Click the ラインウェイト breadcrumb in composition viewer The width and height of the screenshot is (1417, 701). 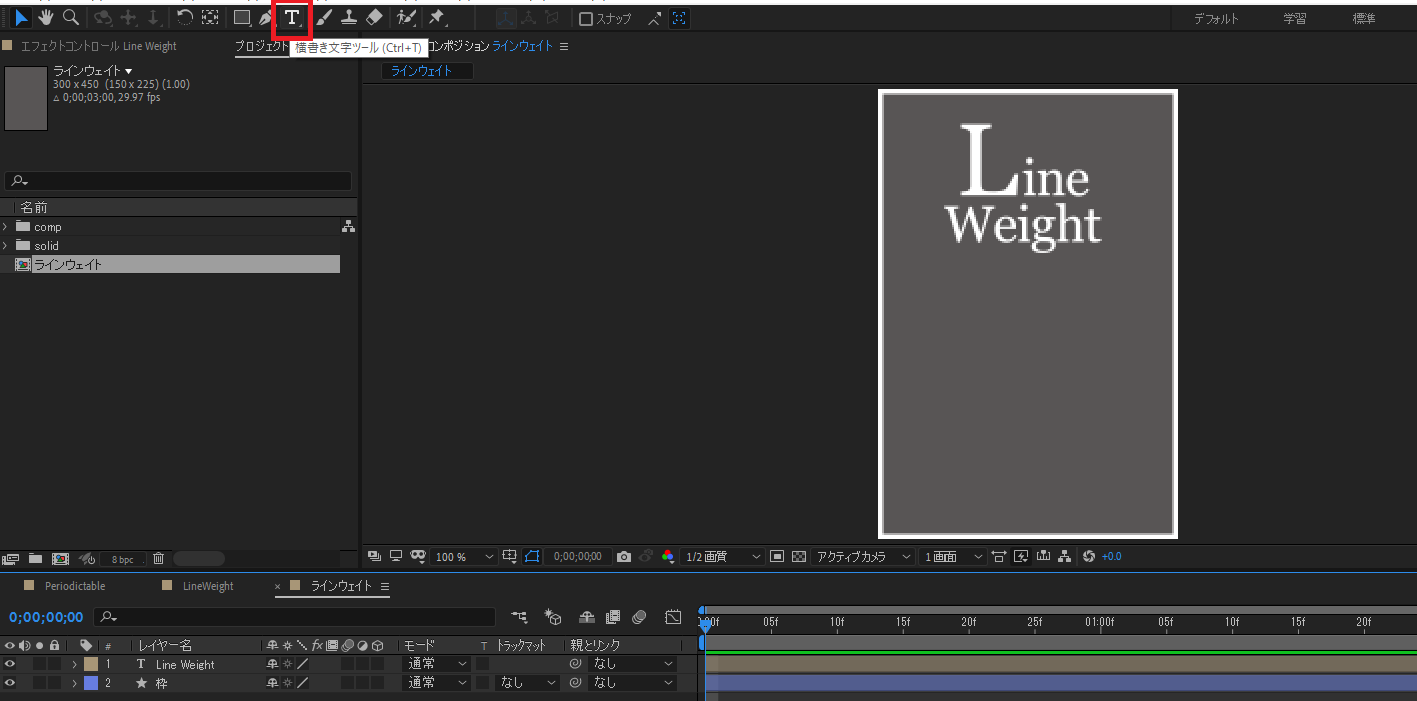coord(421,71)
